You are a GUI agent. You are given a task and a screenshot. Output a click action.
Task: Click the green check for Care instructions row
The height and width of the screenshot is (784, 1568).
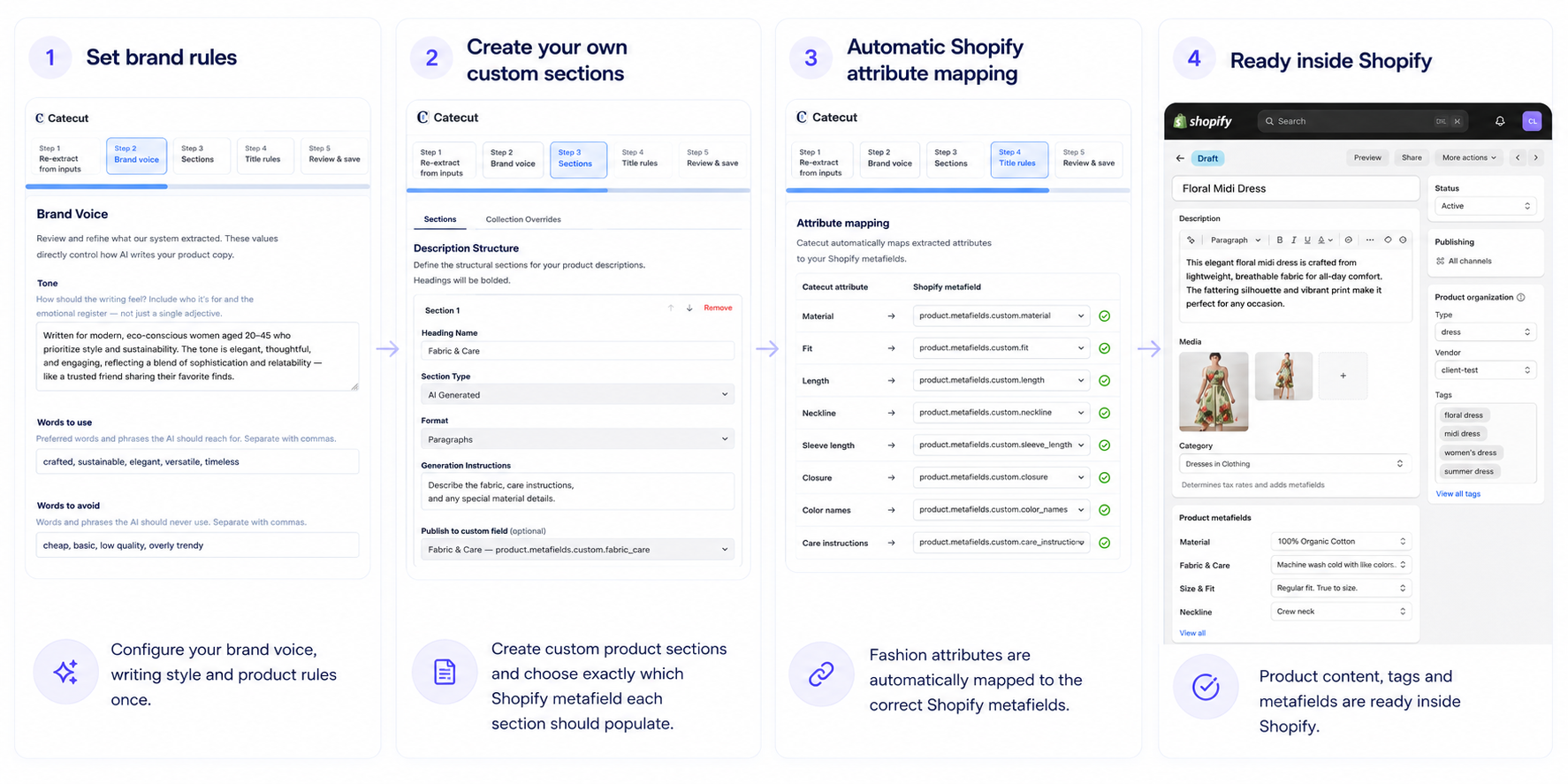tap(1104, 543)
